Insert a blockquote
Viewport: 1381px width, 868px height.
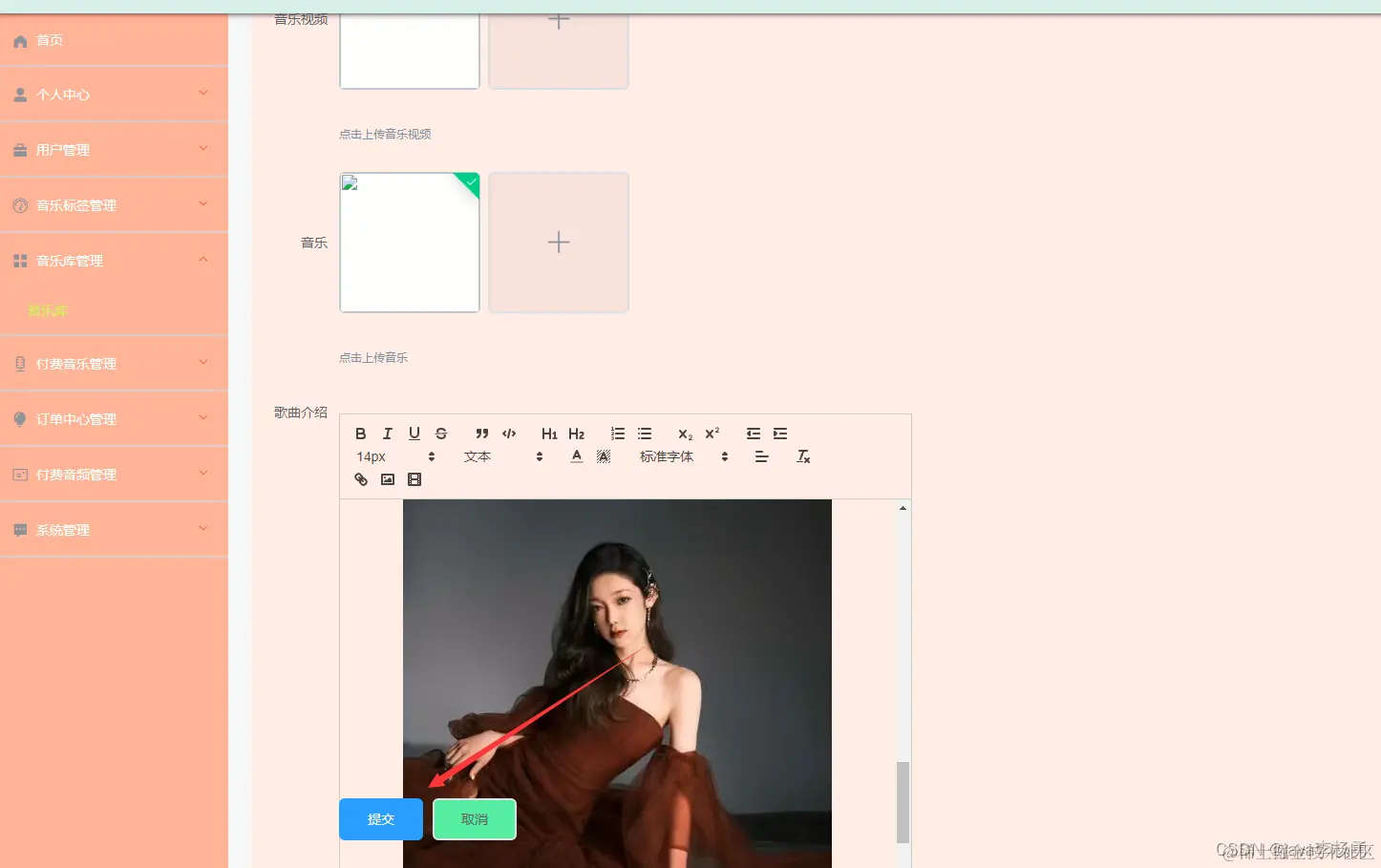tap(482, 434)
